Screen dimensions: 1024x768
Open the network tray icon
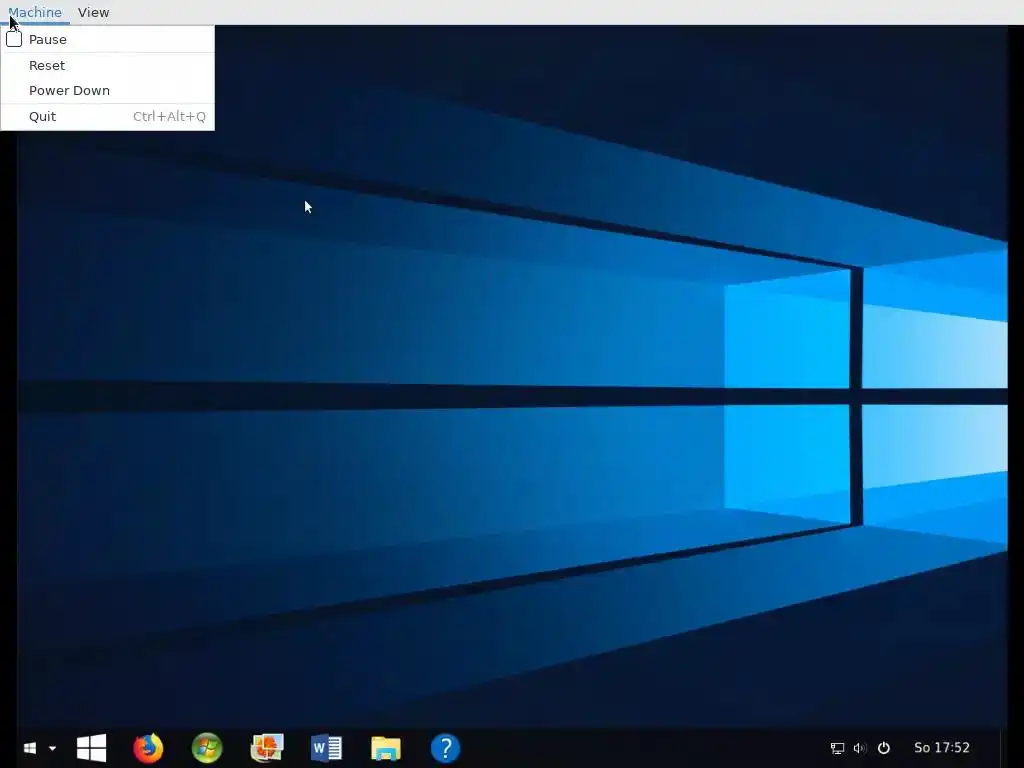click(x=837, y=748)
